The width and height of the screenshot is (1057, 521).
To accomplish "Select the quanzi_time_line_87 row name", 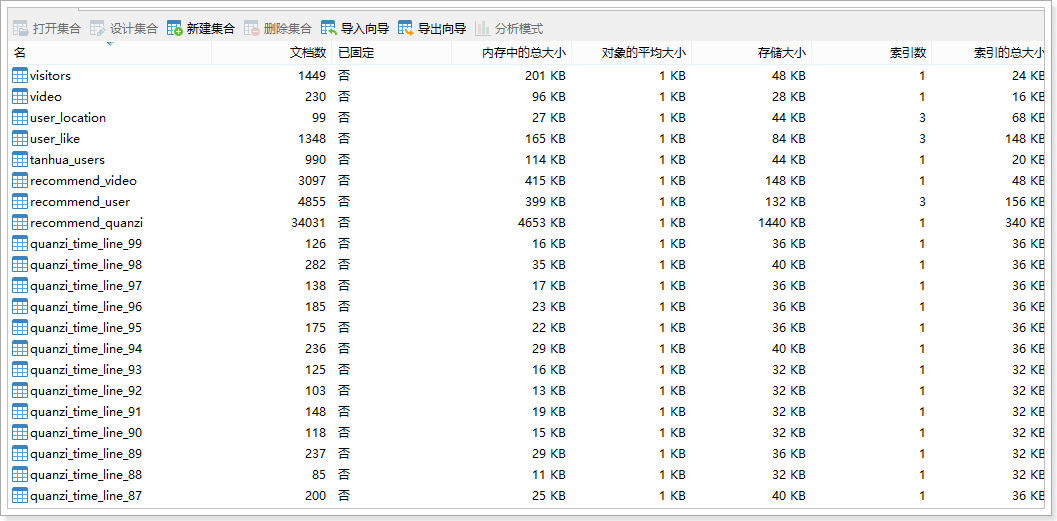I will pos(86,496).
